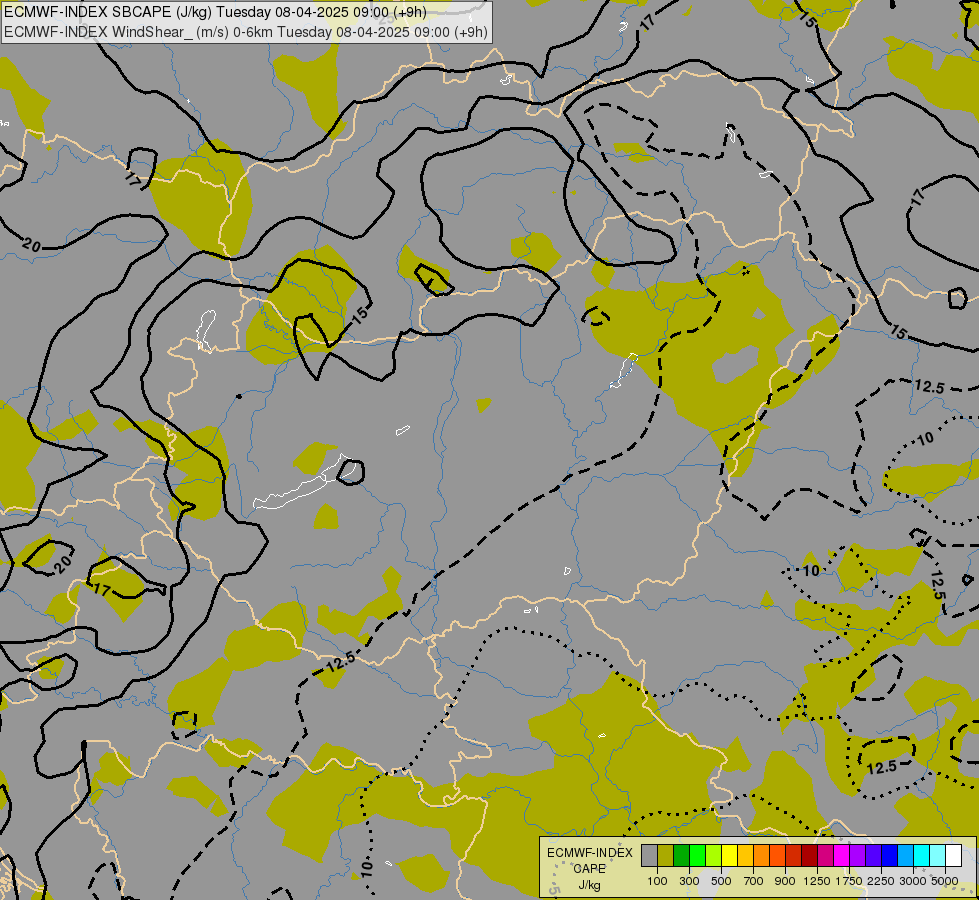Viewport: 979px width, 900px height.
Task: Select the pure blue swatch after 2250
Action: coord(890,856)
